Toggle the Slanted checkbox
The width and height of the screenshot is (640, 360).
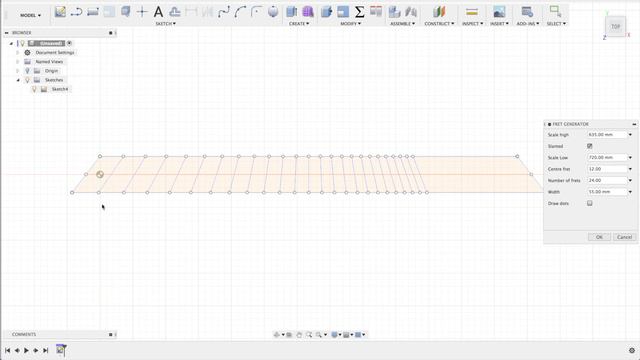[x=590, y=146]
